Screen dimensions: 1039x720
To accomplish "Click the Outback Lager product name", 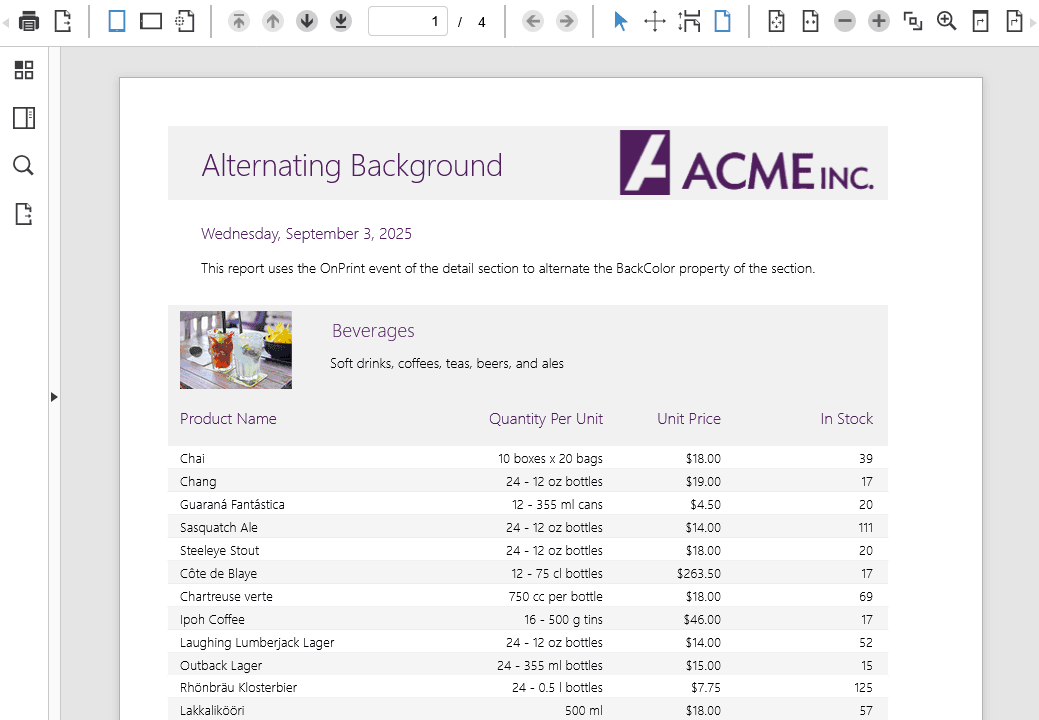I will click(x=221, y=666).
